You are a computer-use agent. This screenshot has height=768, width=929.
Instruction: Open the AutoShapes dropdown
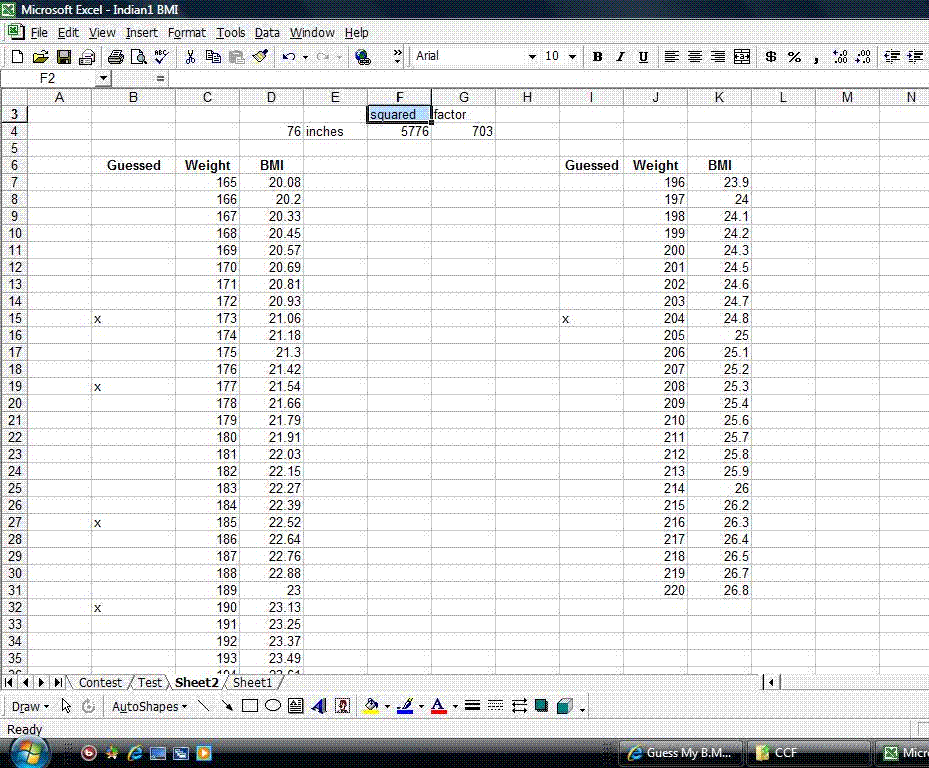coord(149,706)
